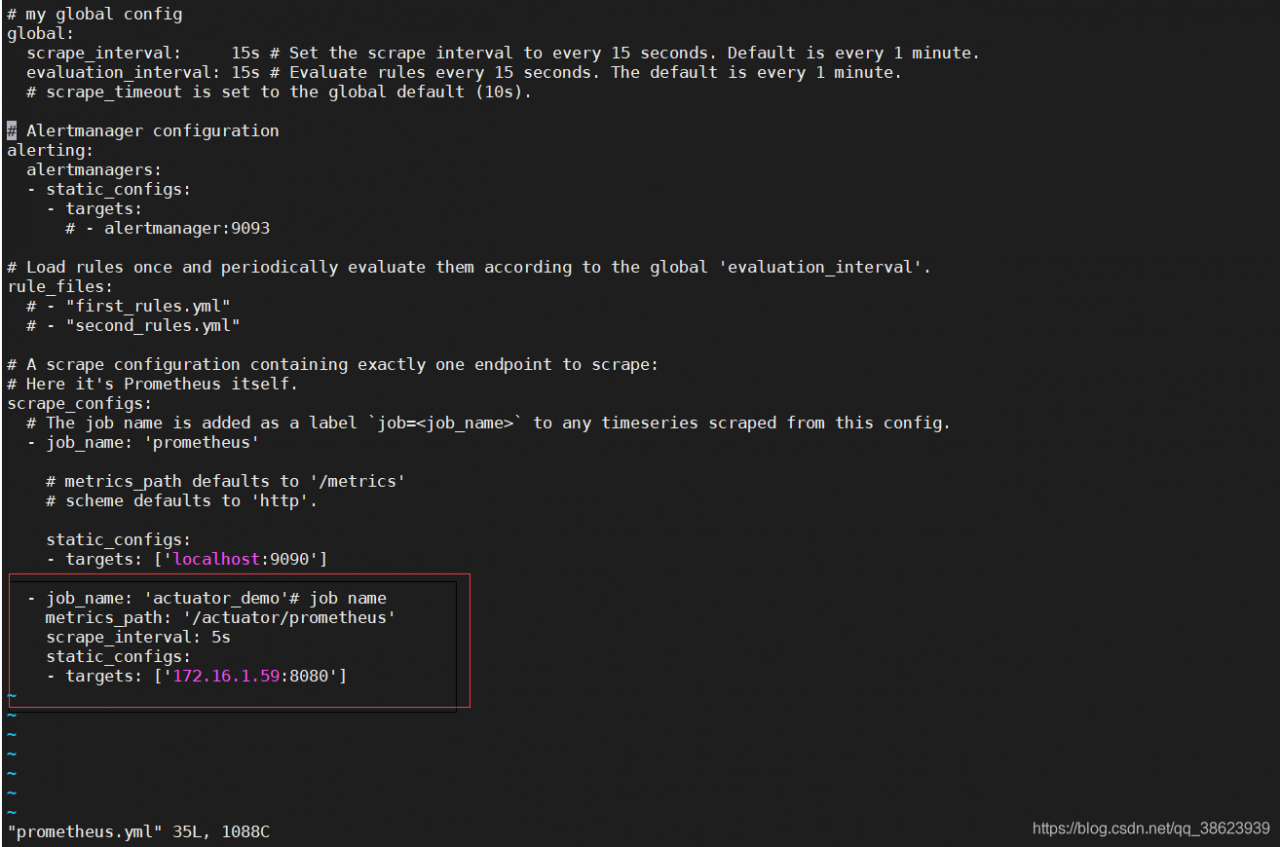The height and width of the screenshot is (847, 1280).
Task: Click the 'rule_files:' key
Action: tap(55, 287)
